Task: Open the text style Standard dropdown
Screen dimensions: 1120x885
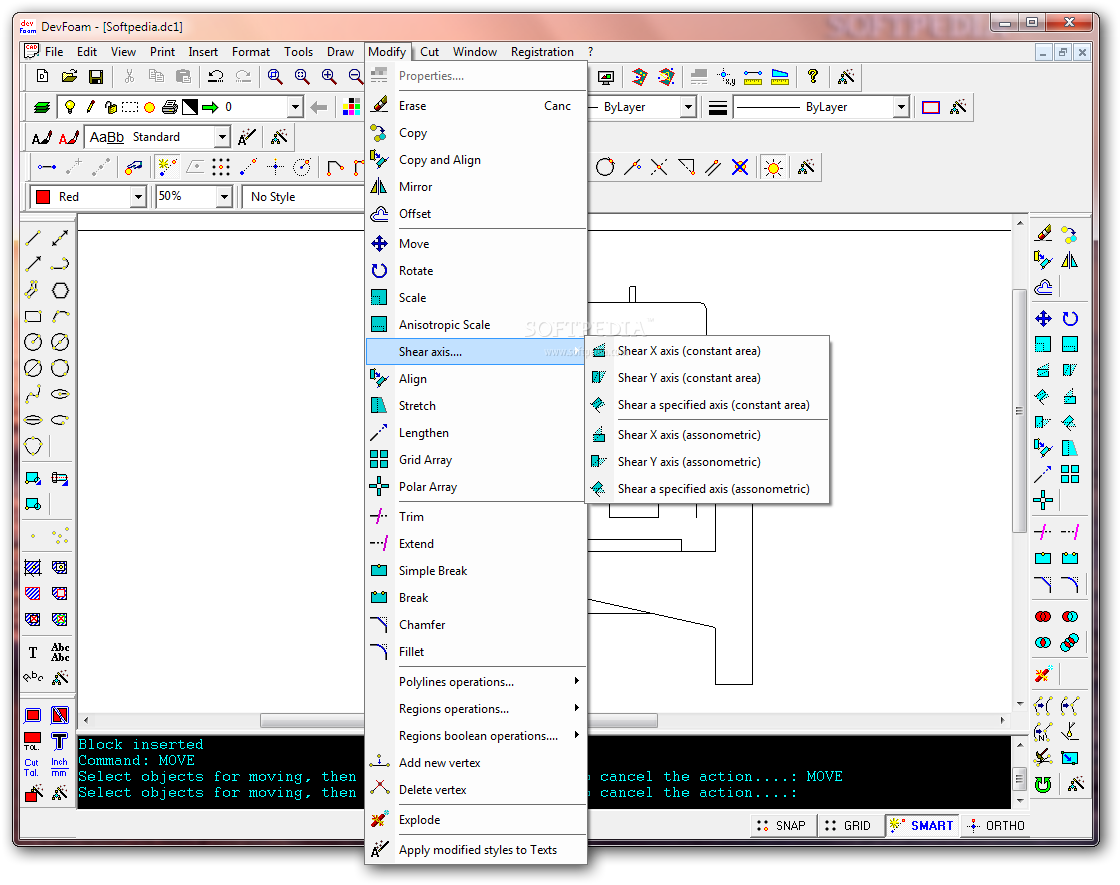Action: 222,137
